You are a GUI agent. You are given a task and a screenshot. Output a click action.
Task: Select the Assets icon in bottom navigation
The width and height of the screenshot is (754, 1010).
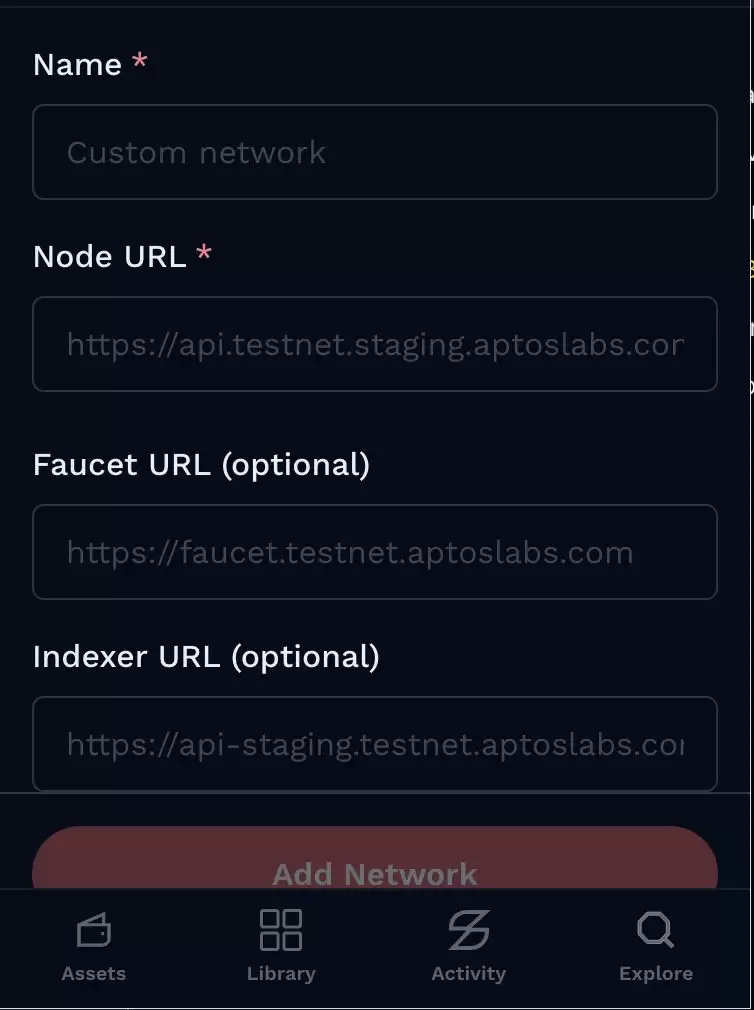click(93, 929)
